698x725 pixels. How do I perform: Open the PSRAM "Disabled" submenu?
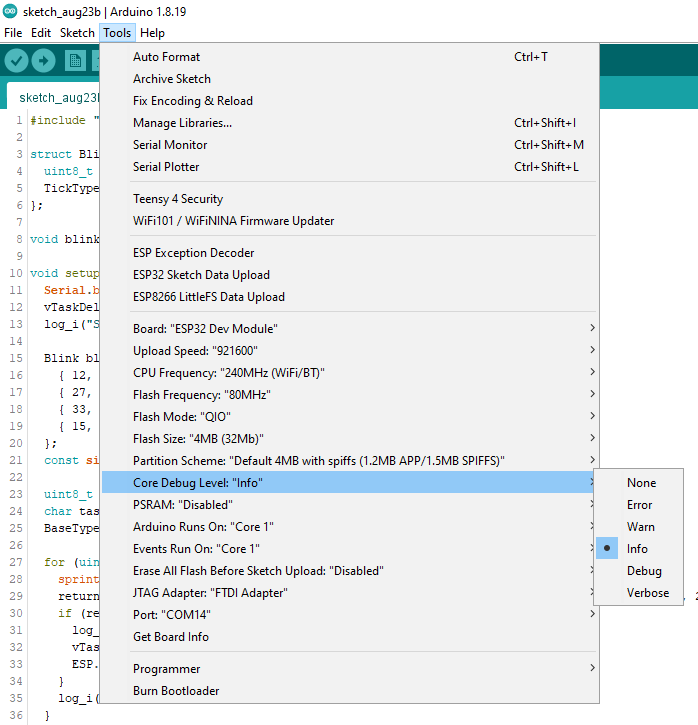(x=349, y=505)
